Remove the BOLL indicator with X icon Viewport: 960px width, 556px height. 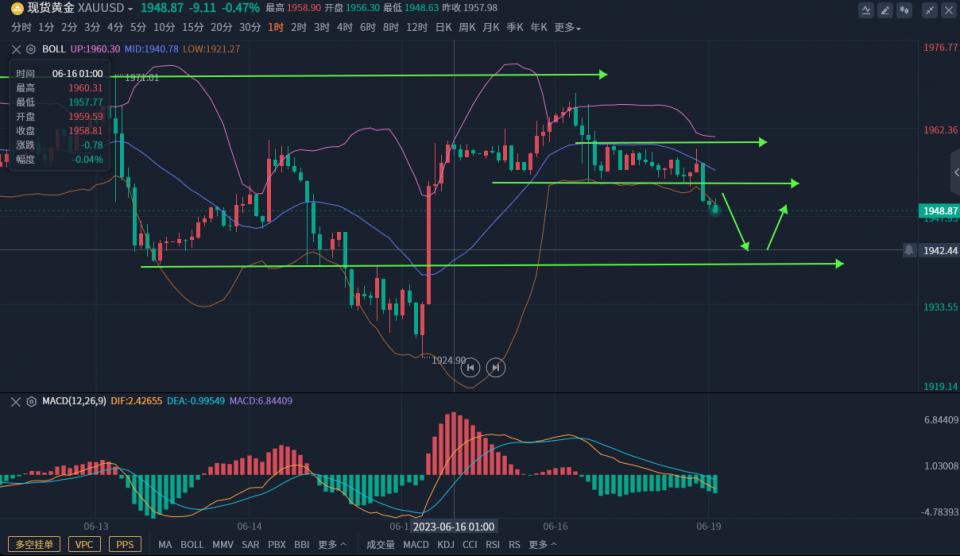pyautogui.click(x=16, y=49)
